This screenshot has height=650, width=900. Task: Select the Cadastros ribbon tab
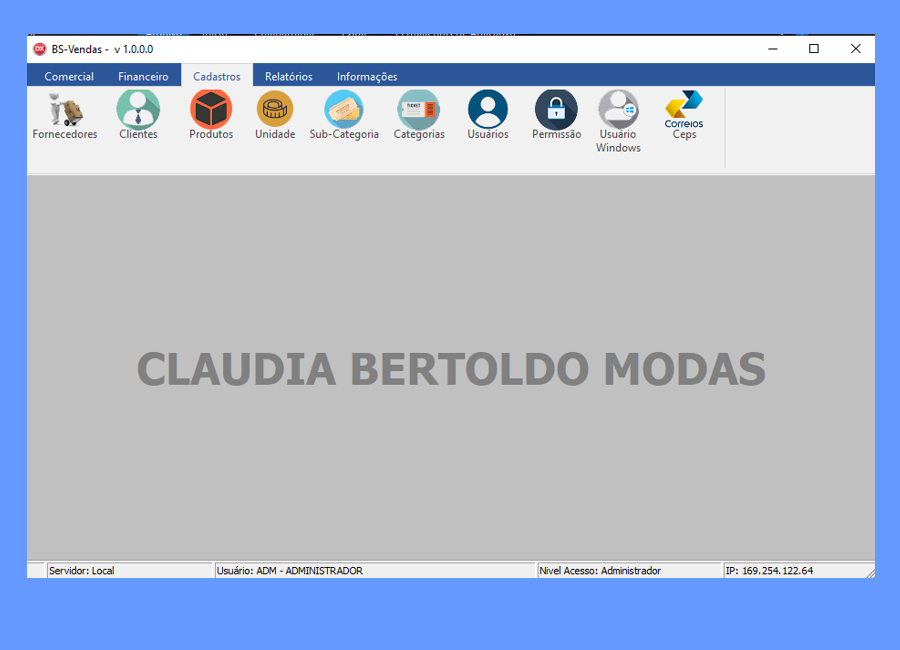[217, 76]
